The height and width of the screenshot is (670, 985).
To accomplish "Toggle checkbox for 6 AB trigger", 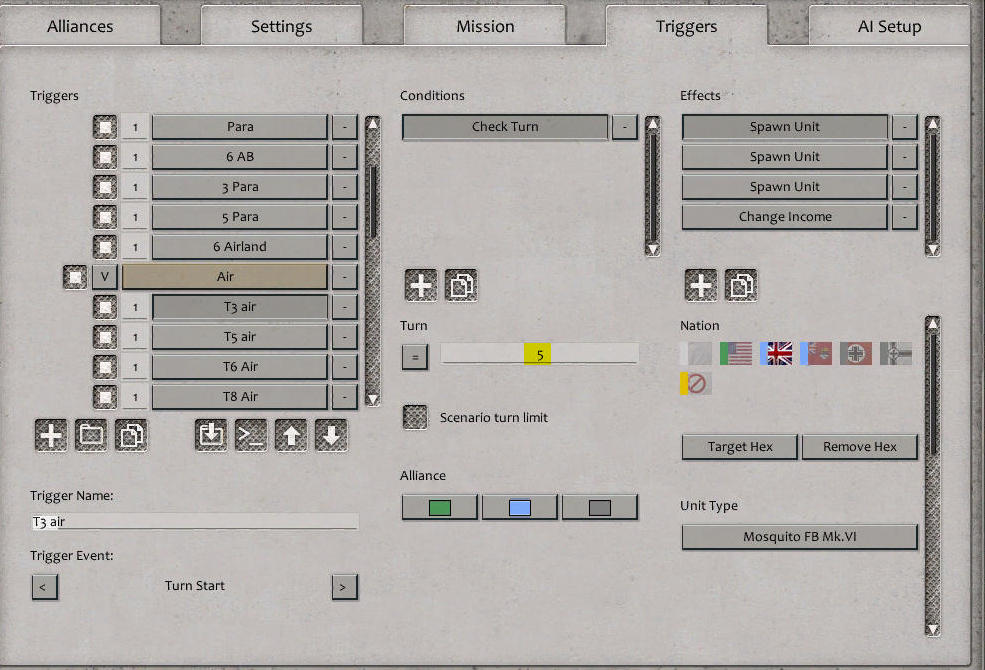I will coord(105,157).
